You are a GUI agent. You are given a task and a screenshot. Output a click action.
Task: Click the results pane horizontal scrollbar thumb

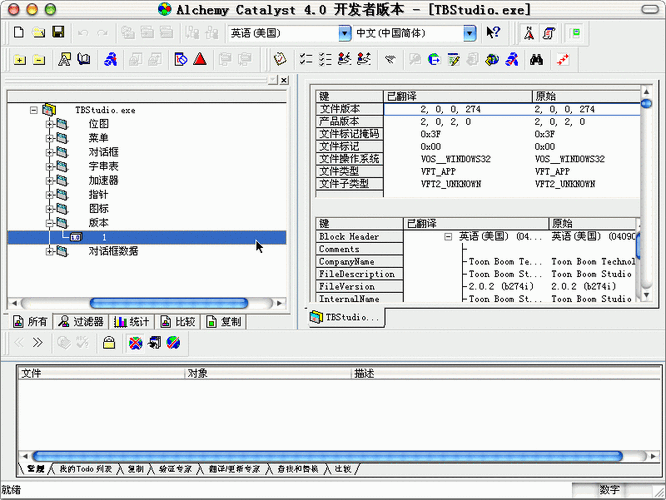point(327,456)
